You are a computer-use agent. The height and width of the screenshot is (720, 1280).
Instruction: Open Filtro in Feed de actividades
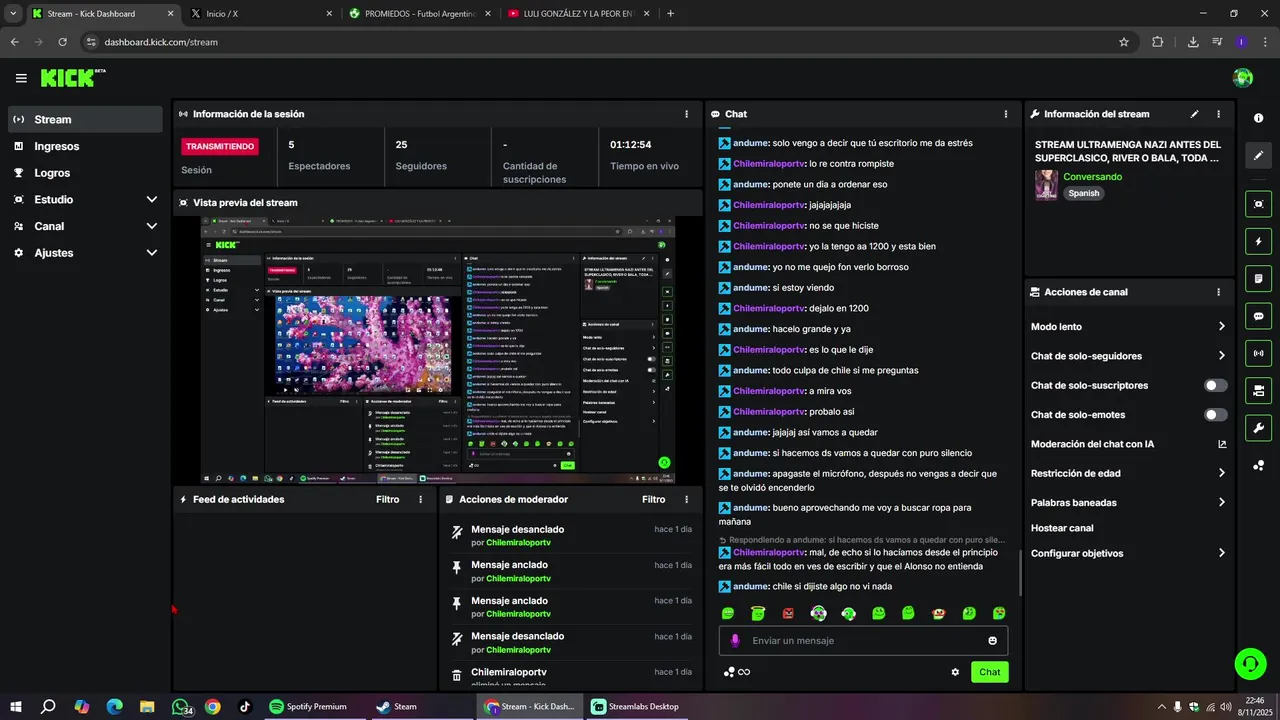pos(387,499)
